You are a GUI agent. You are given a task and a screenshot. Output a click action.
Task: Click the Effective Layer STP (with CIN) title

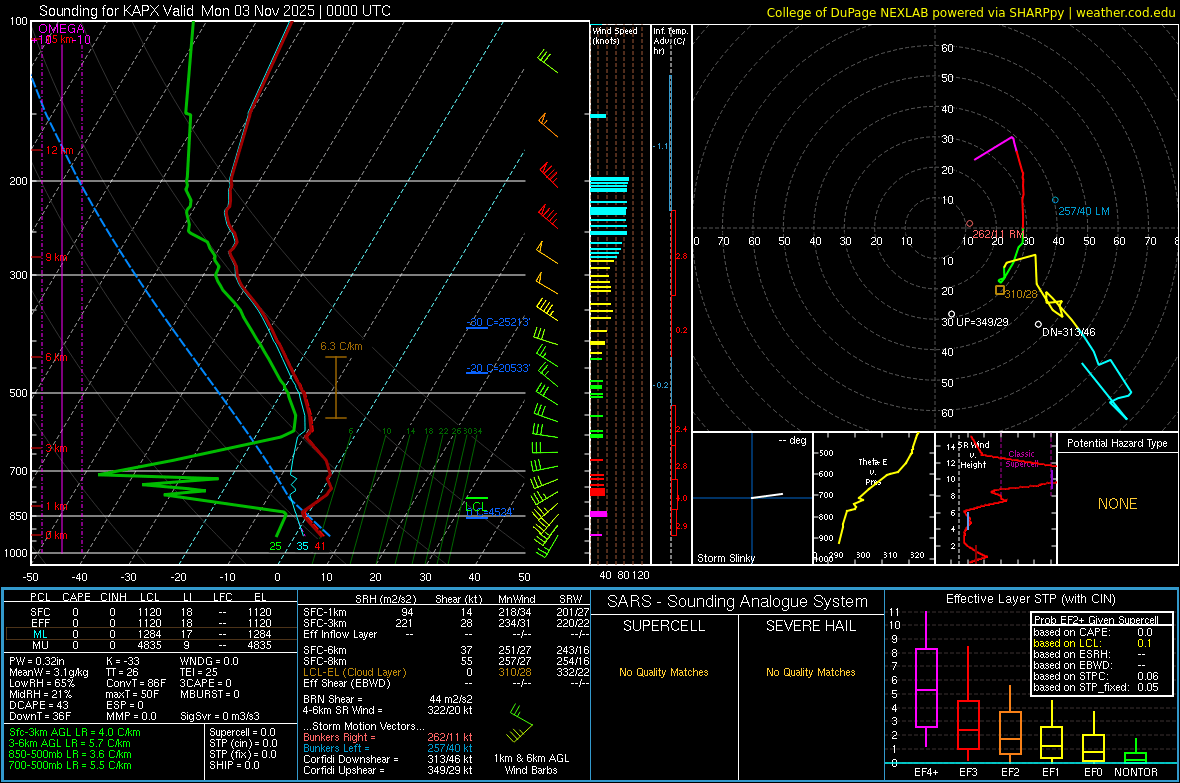tap(1030, 599)
